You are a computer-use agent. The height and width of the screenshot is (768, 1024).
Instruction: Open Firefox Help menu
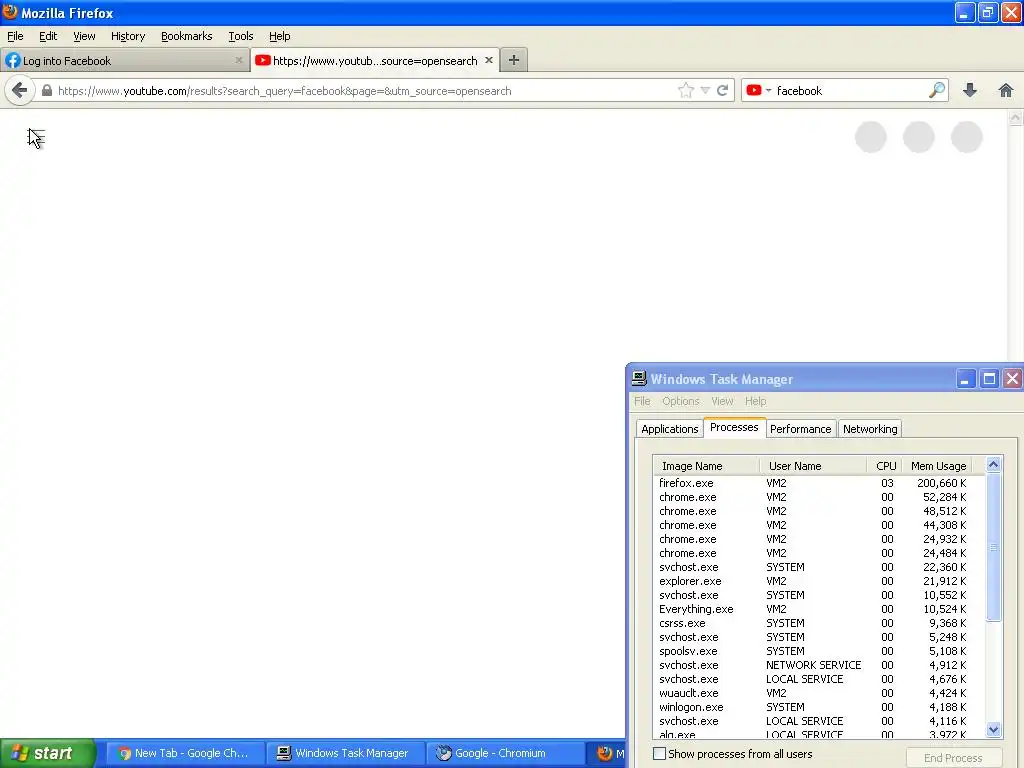tap(280, 36)
